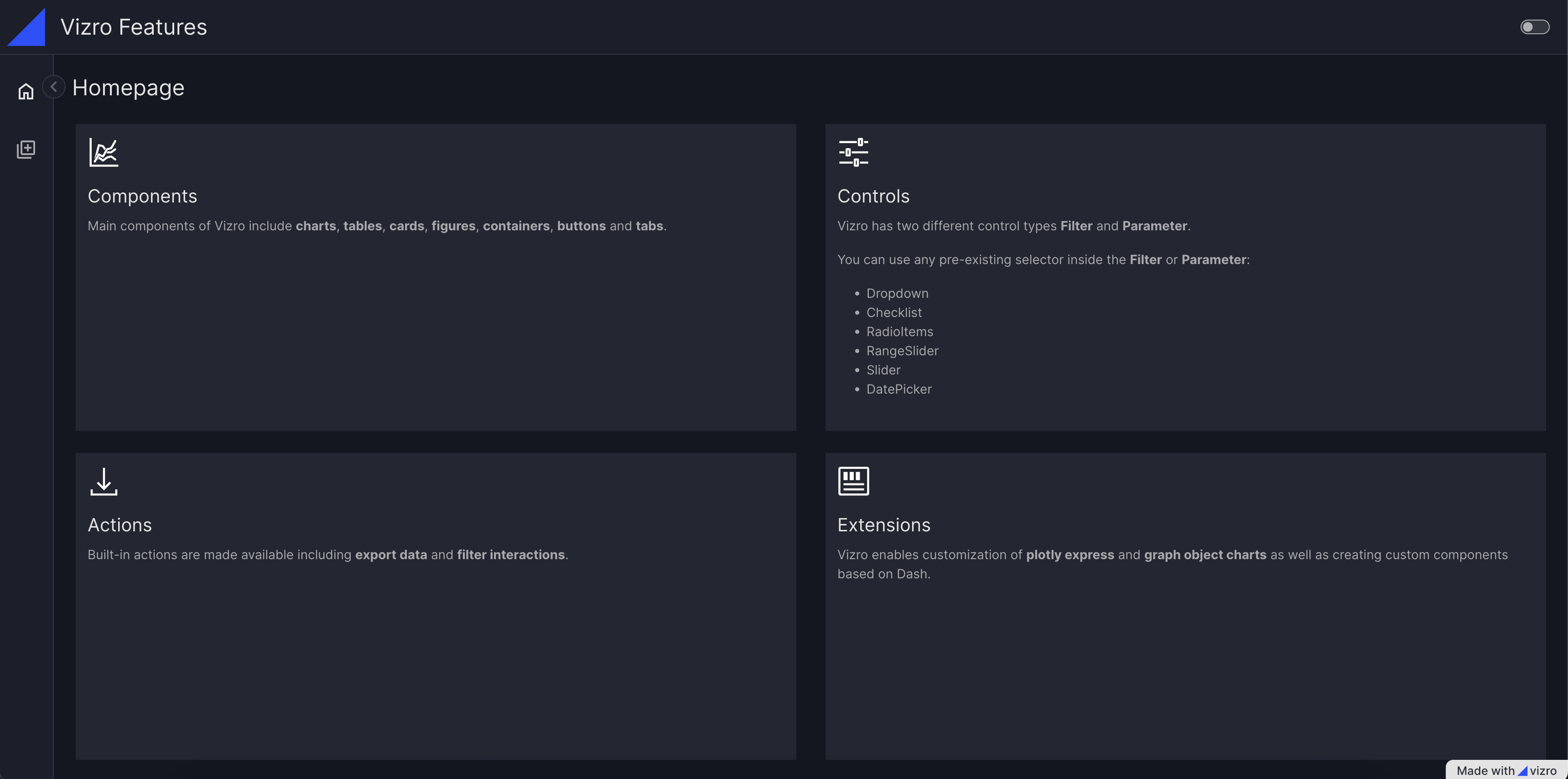
Task: Collapse the sidebar using the chevron button
Action: click(x=53, y=86)
